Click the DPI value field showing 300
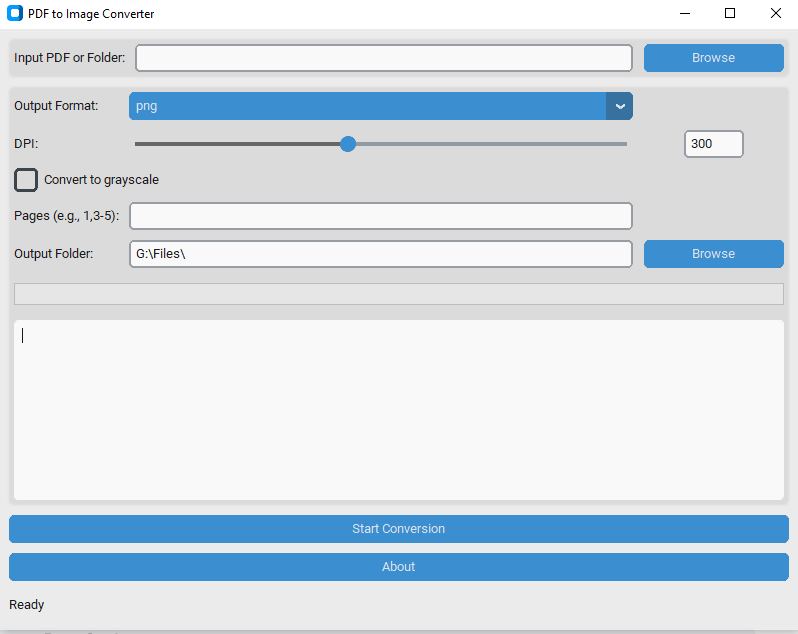The height and width of the screenshot is (634, 798). [714, 144]
